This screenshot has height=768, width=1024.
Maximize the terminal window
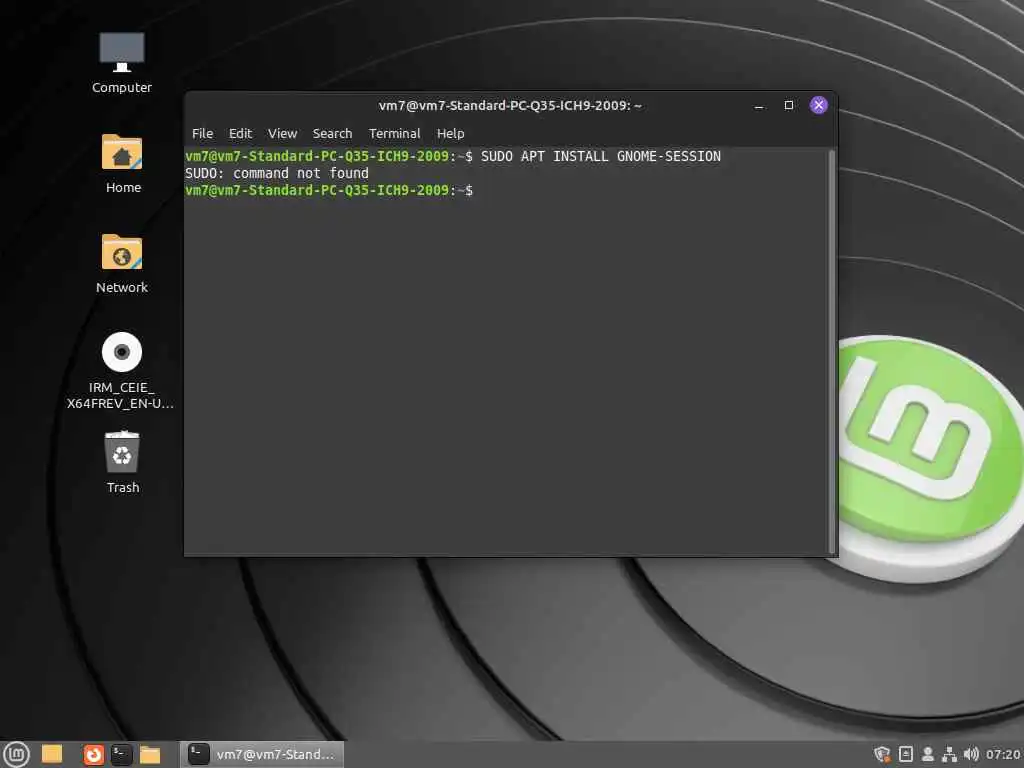point(789,105)
